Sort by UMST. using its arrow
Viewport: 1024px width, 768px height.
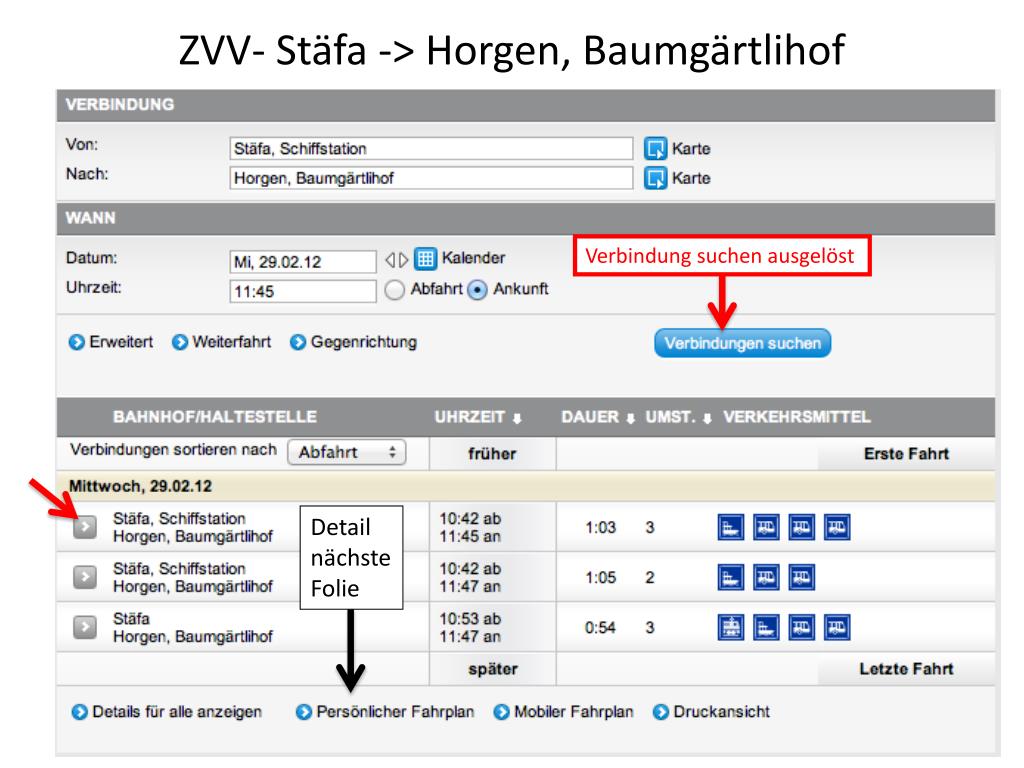click(707, 419)
